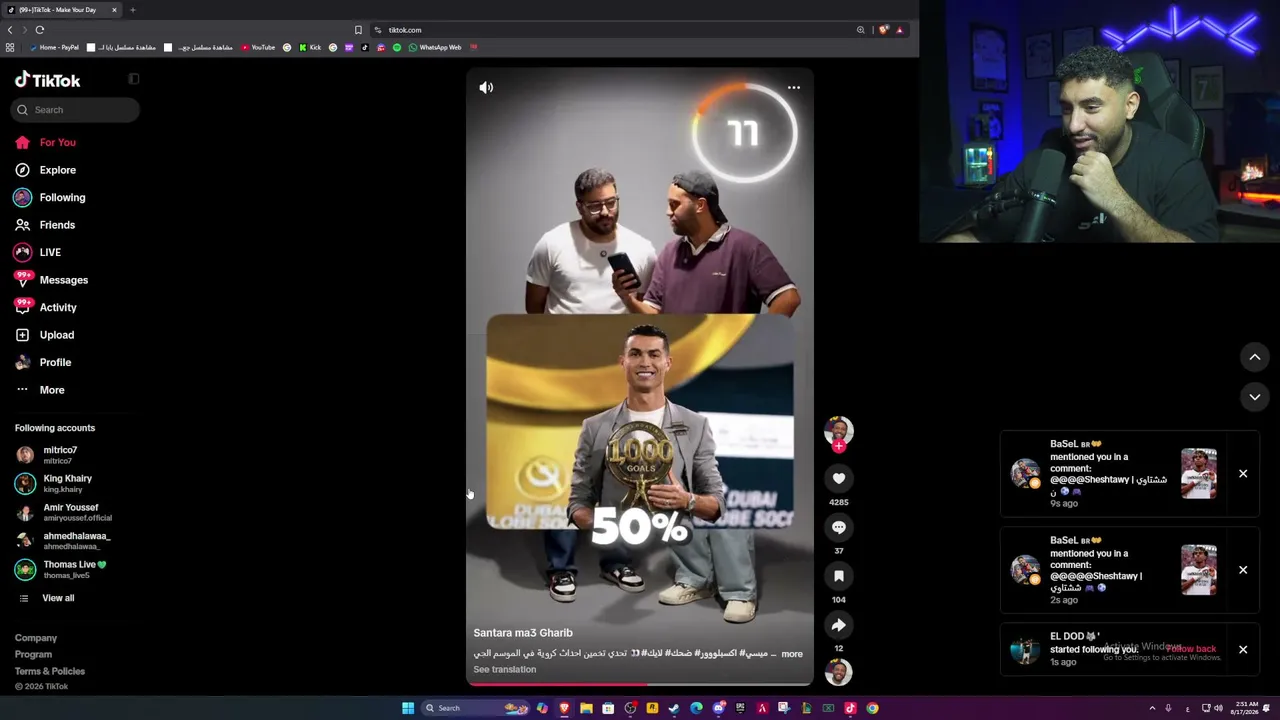
Task: Seek using the red video progress bar
Action: pos(640,685)
